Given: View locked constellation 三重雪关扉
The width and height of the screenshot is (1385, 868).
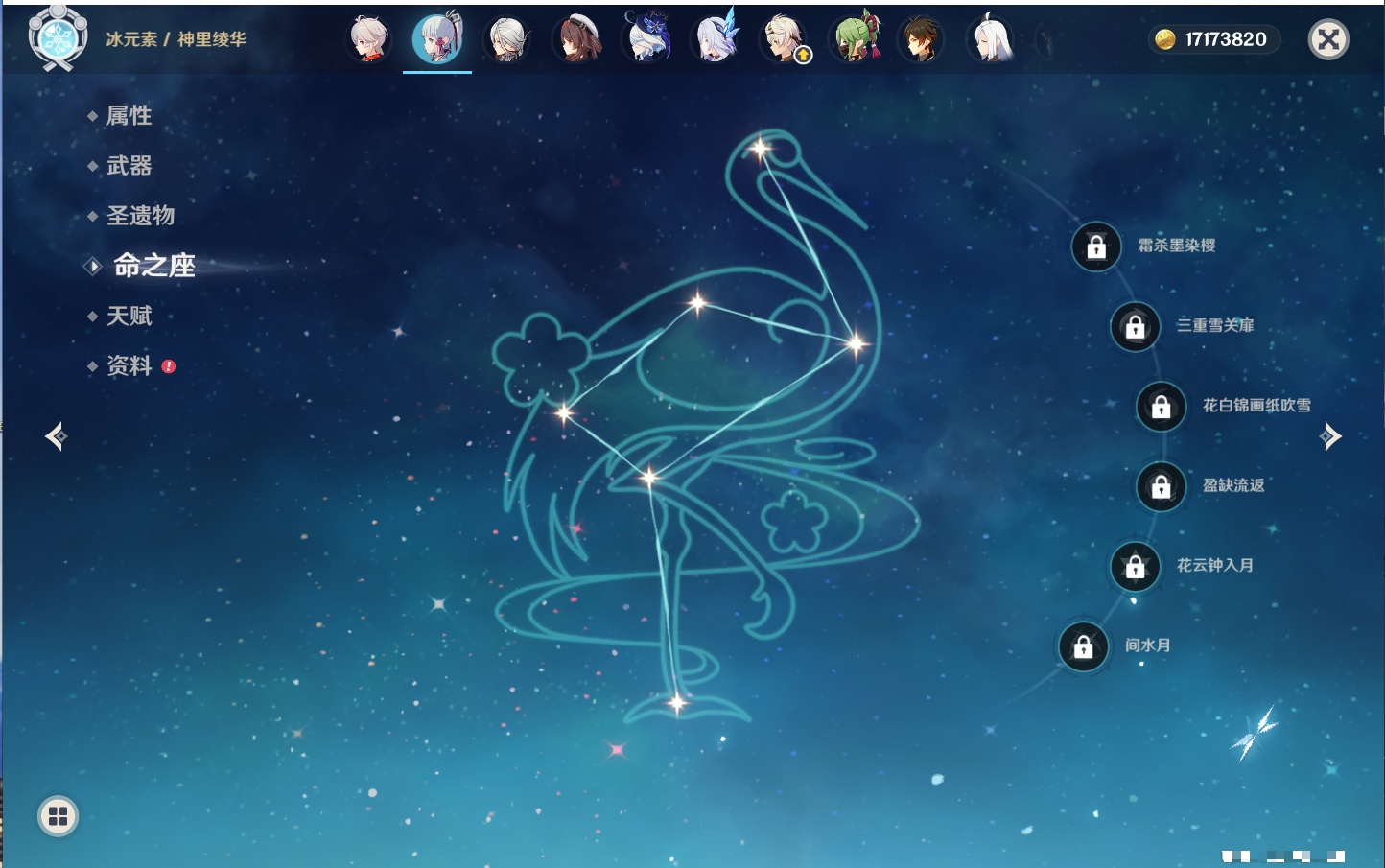Looking at the screenshot, I should [1135, 326].
